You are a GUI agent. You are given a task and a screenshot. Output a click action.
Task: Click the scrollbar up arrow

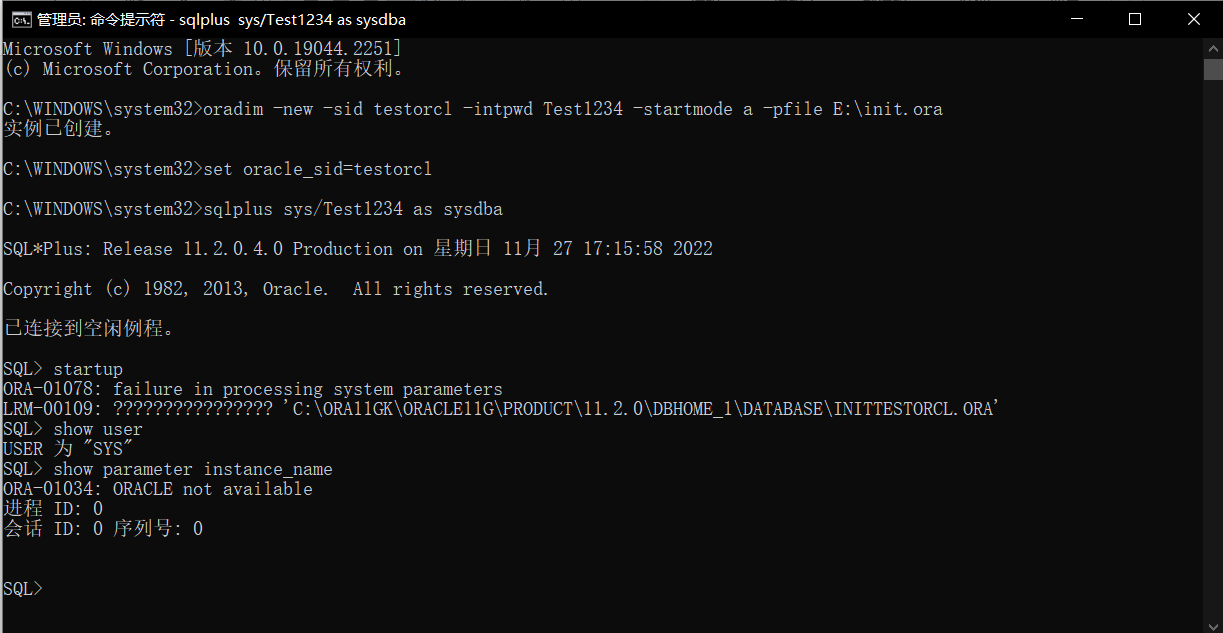coord(1213,48)
